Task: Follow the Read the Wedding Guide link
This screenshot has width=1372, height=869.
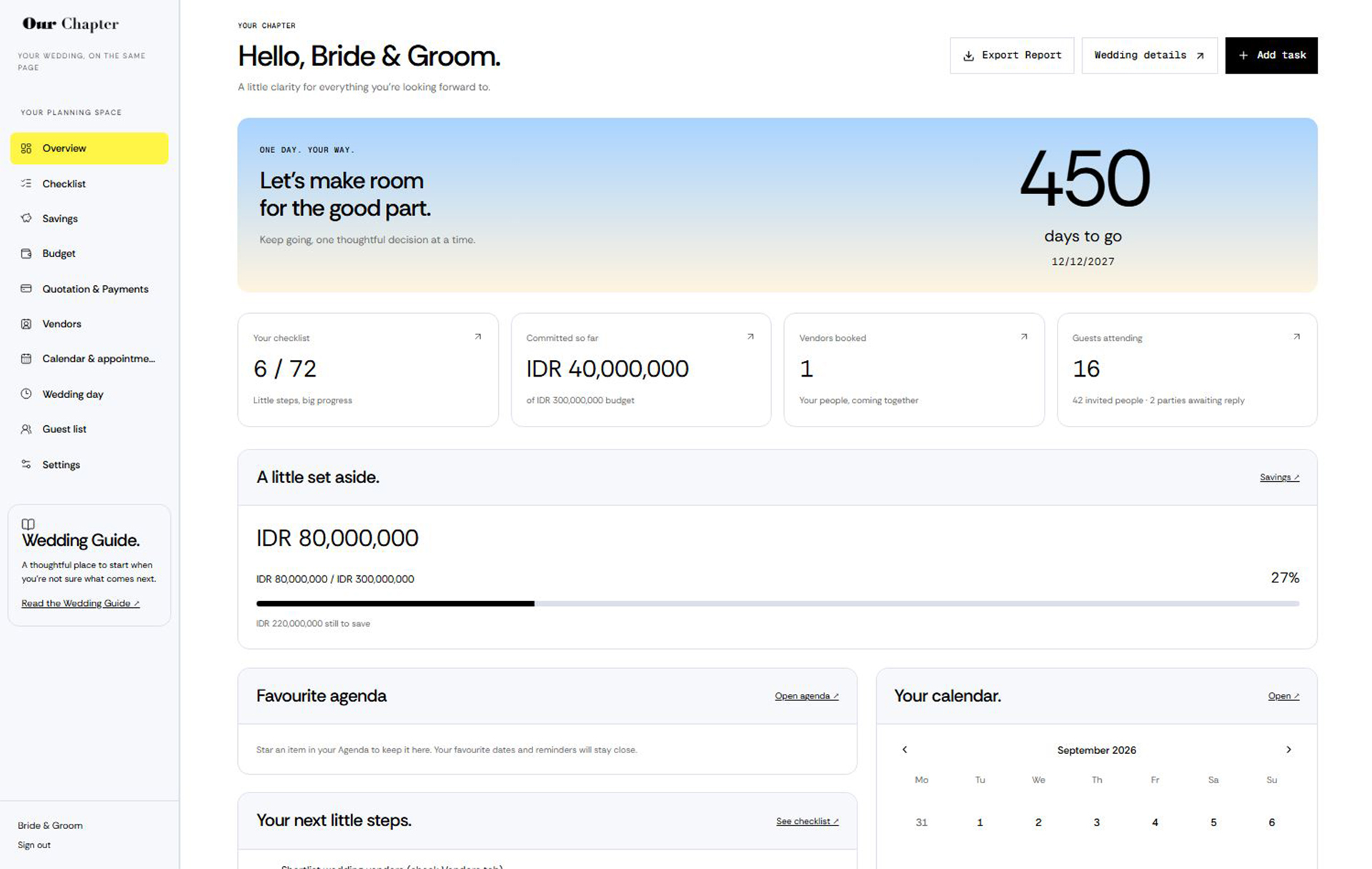Action: 80,603
